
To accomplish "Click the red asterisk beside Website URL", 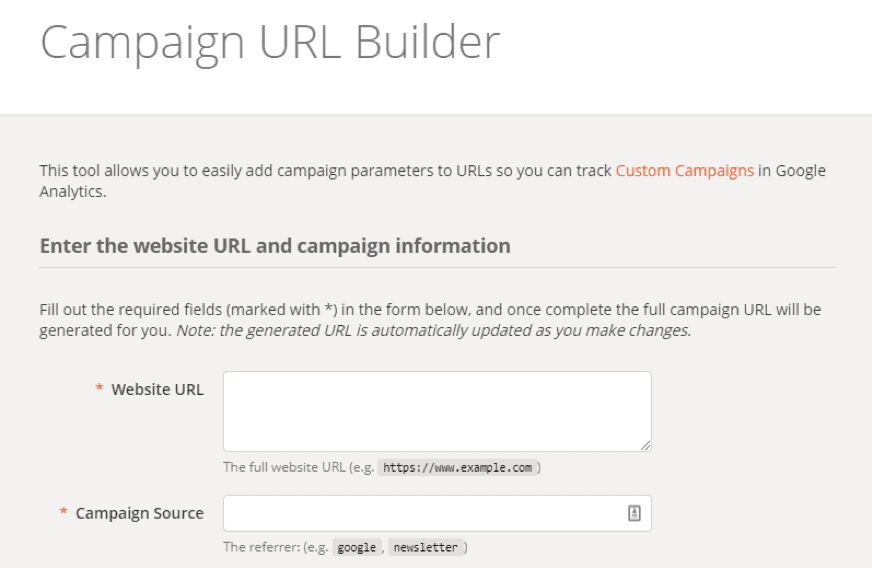I will (x=99, y=390).
